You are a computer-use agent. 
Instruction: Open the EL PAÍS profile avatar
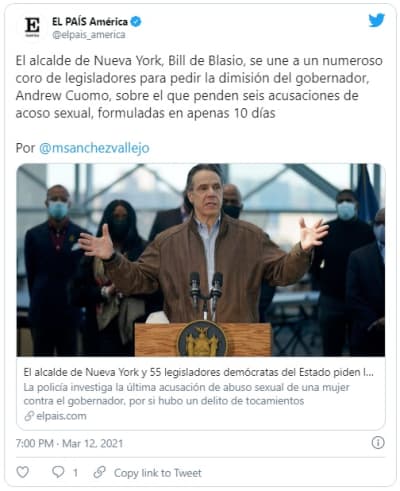pyautogui.click(x=32, y=27)
